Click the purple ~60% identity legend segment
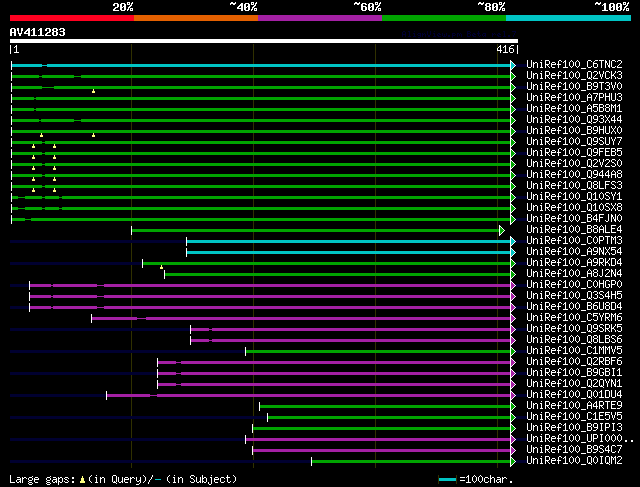640x487 pixels. (x=320, y=18)
